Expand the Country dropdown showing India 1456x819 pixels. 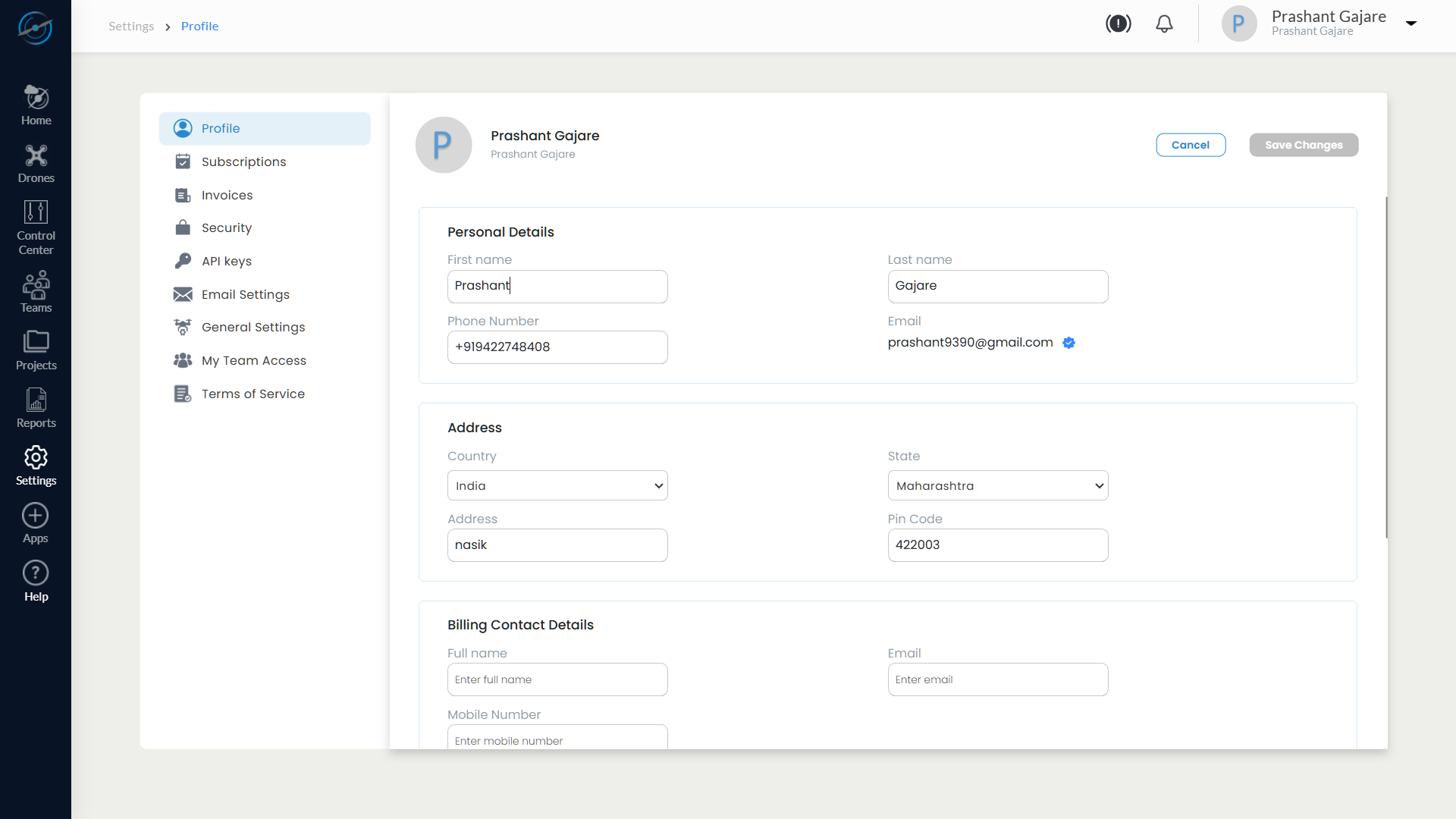(557, 485)
